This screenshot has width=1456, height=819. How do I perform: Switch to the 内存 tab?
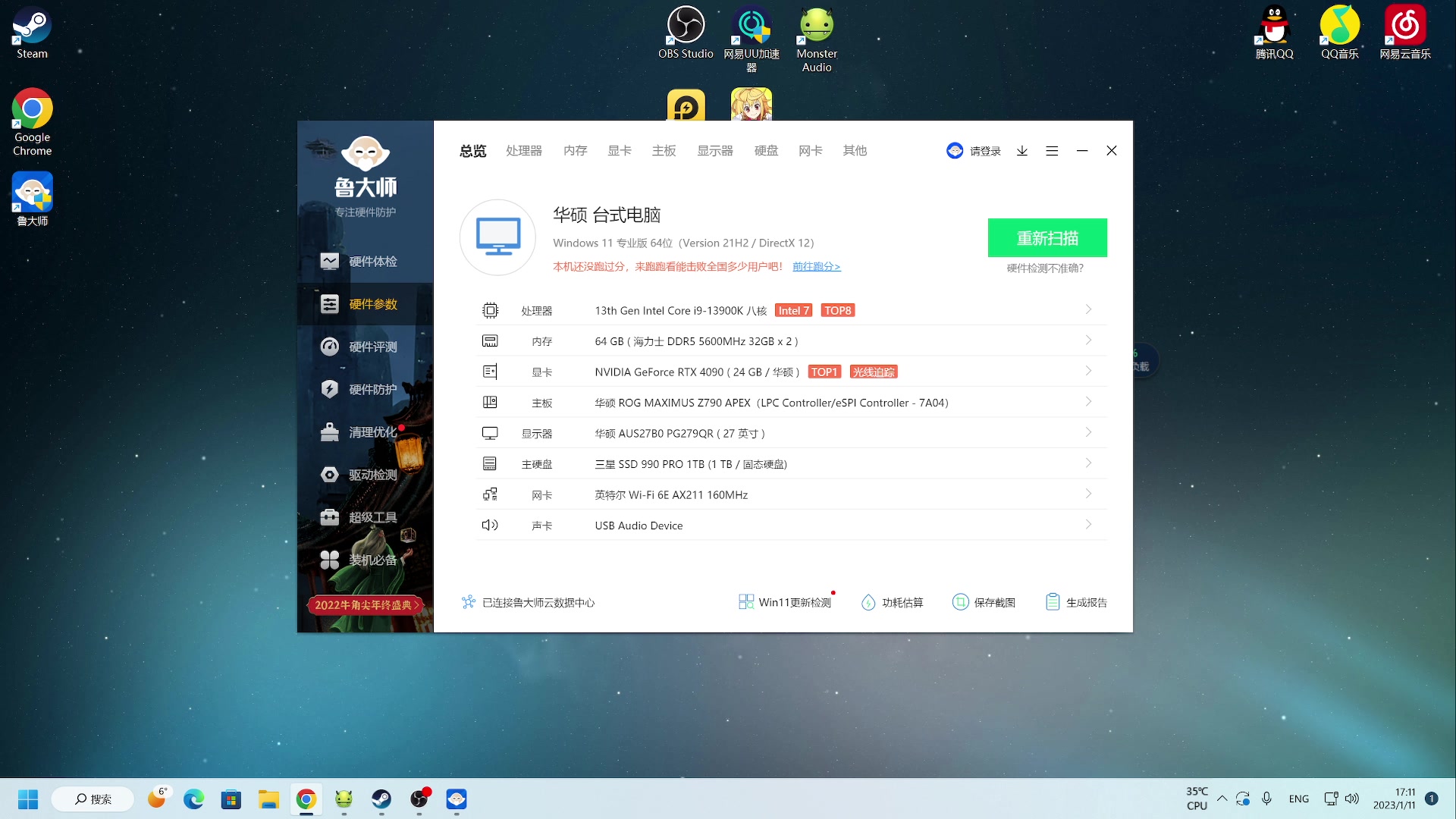coord(575,151)
